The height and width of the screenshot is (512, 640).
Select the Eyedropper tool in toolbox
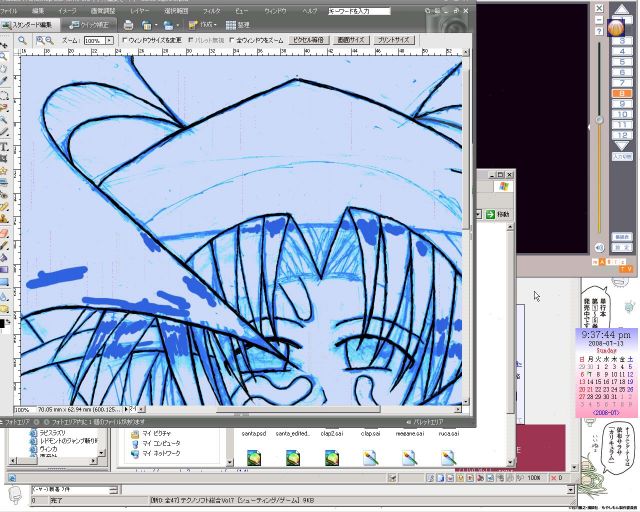point(4,80)
